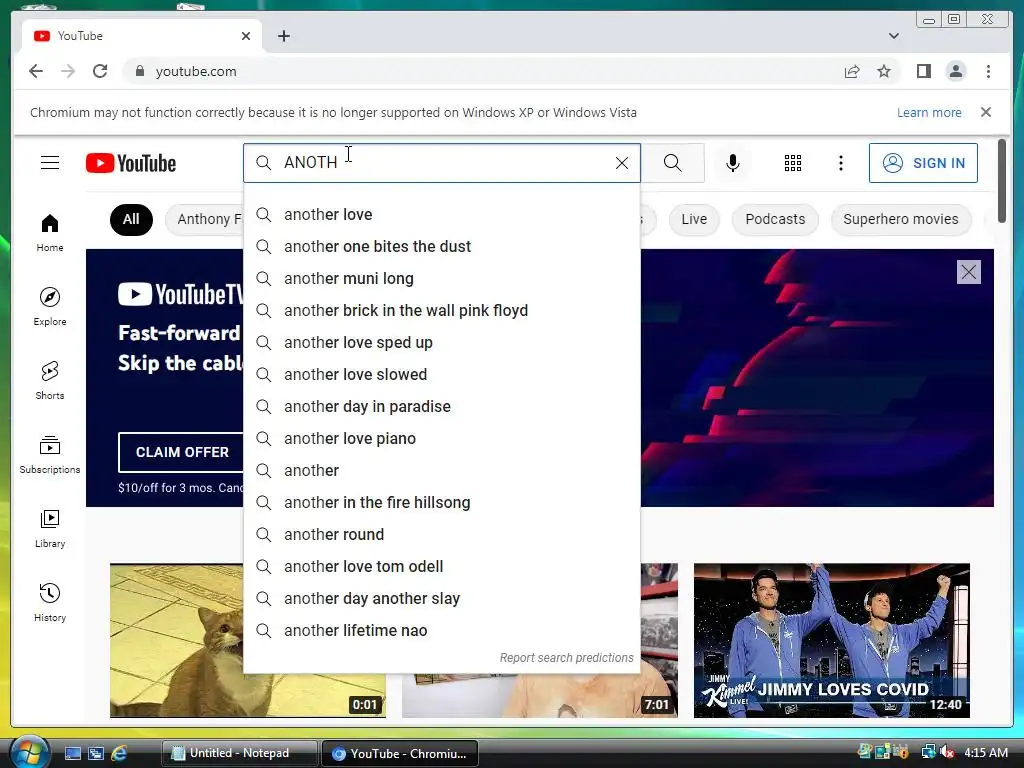Launch Internet Explorer from quick launch

click(x=120, y=753)
